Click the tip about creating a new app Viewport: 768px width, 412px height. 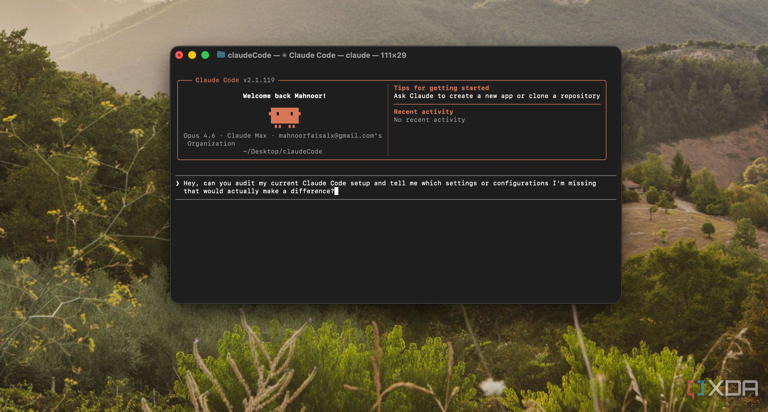coord(496,96)
